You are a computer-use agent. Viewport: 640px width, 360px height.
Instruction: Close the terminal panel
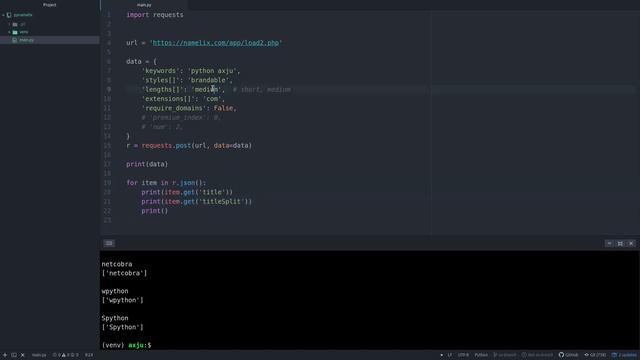click(631, 243)
